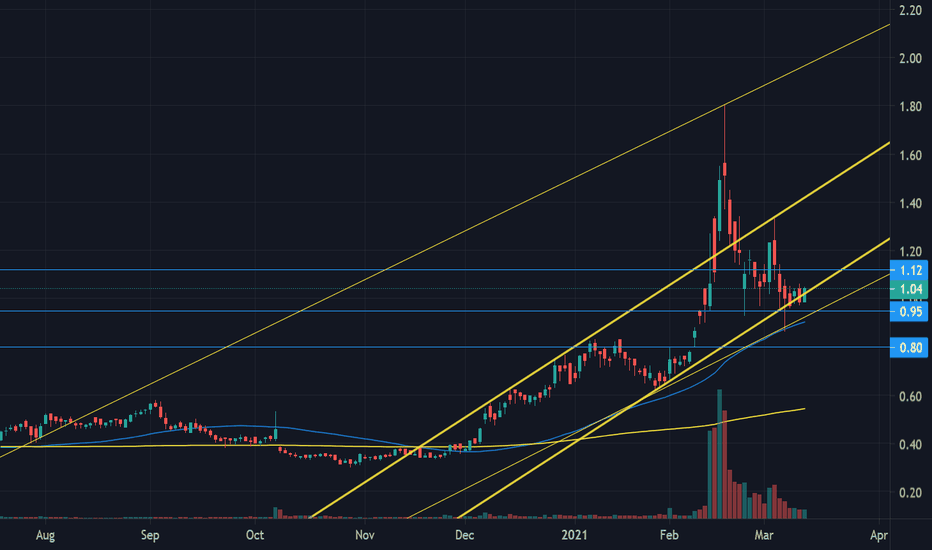Click the 1.80 price axis value

(911, 107)
